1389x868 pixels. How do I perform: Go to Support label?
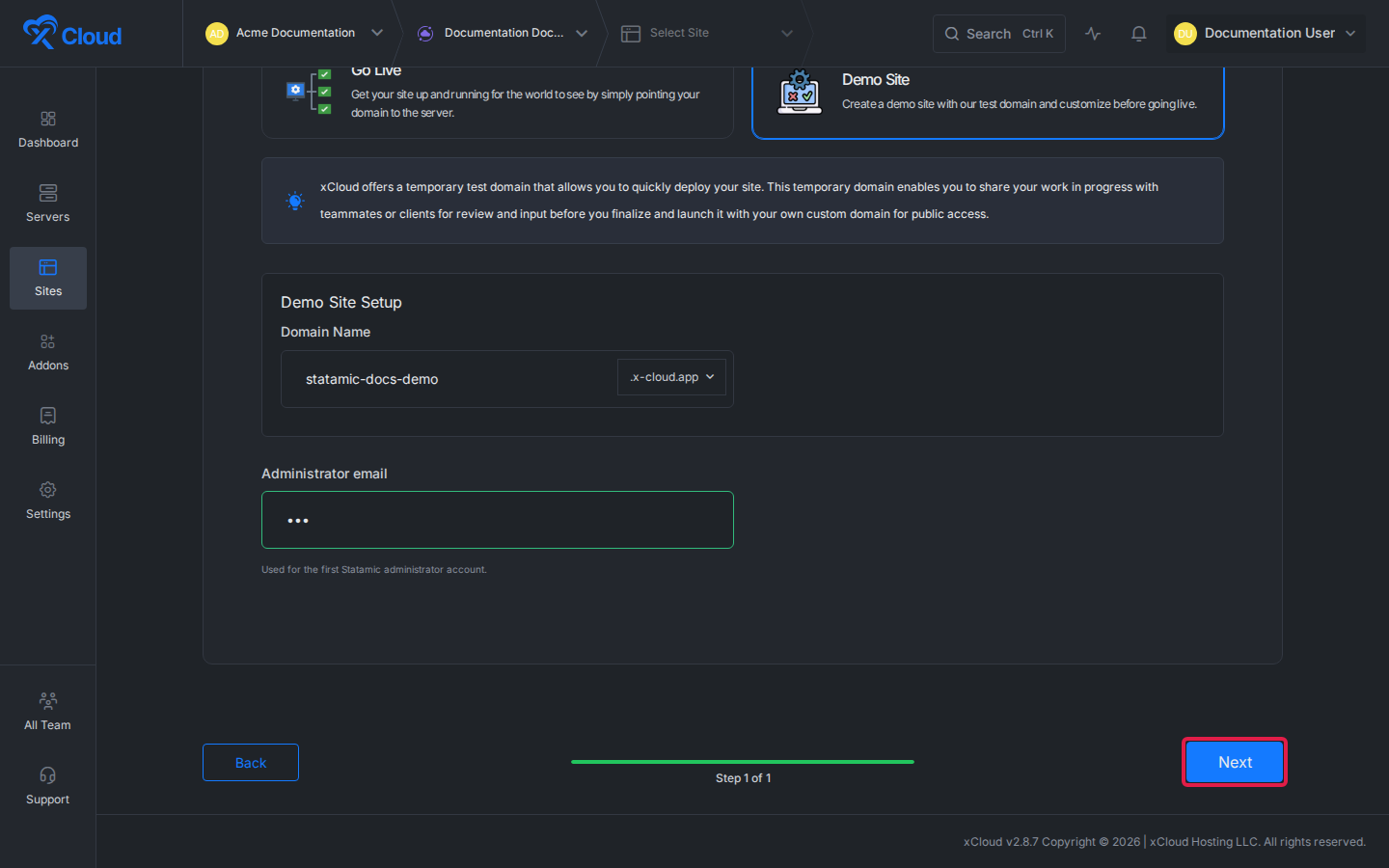(x=48, y=800)
